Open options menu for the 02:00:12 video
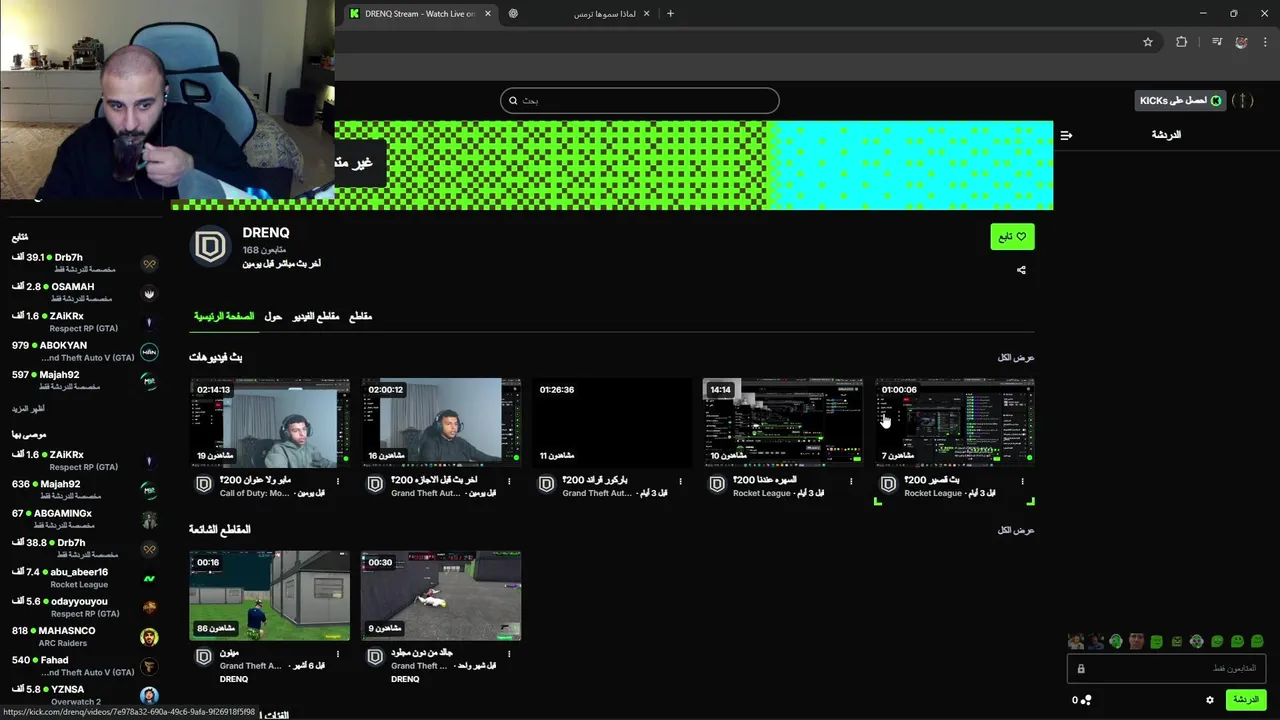The image size is (1280, 720). (x=509, y=481)
